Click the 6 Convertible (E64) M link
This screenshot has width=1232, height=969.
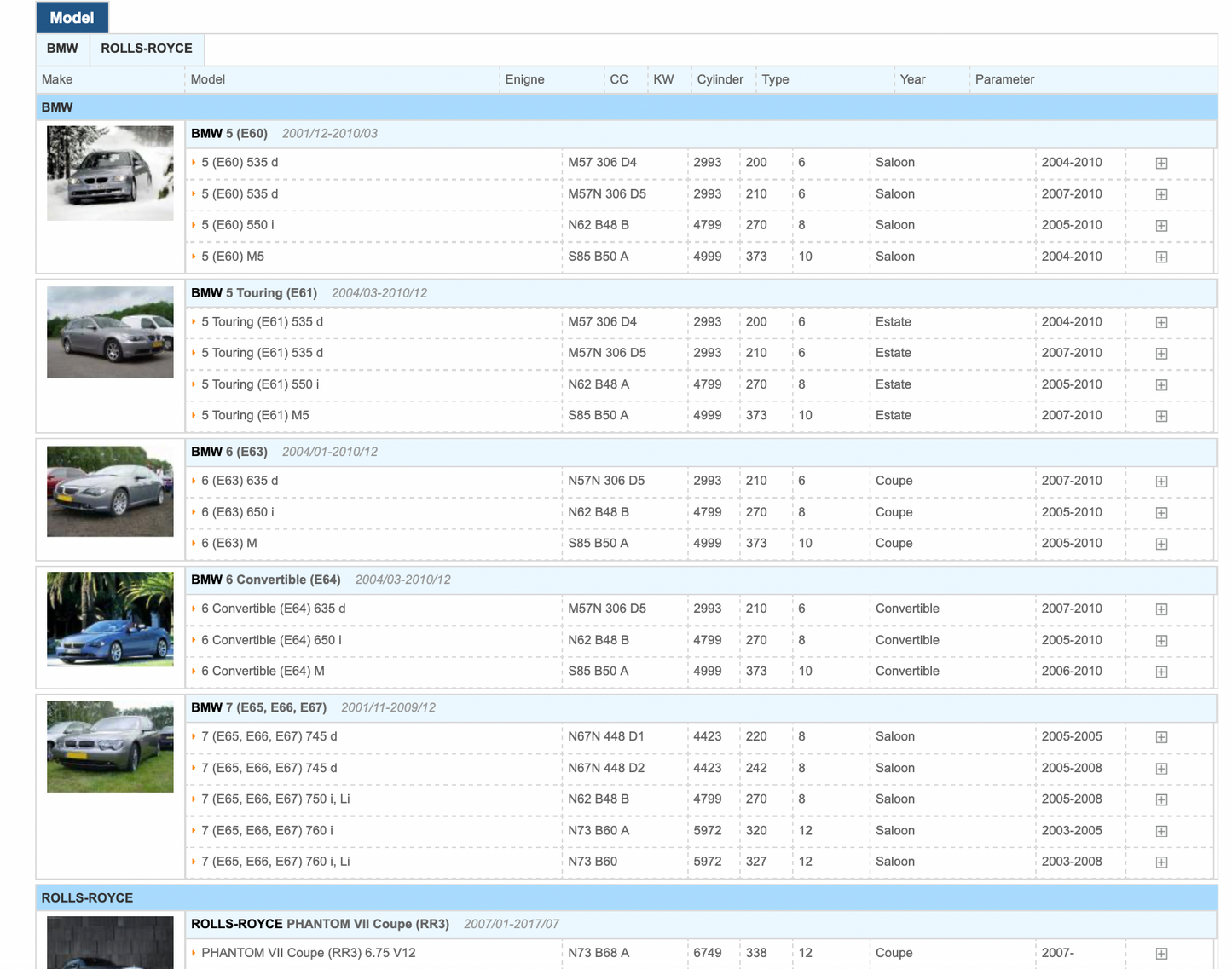263,672
